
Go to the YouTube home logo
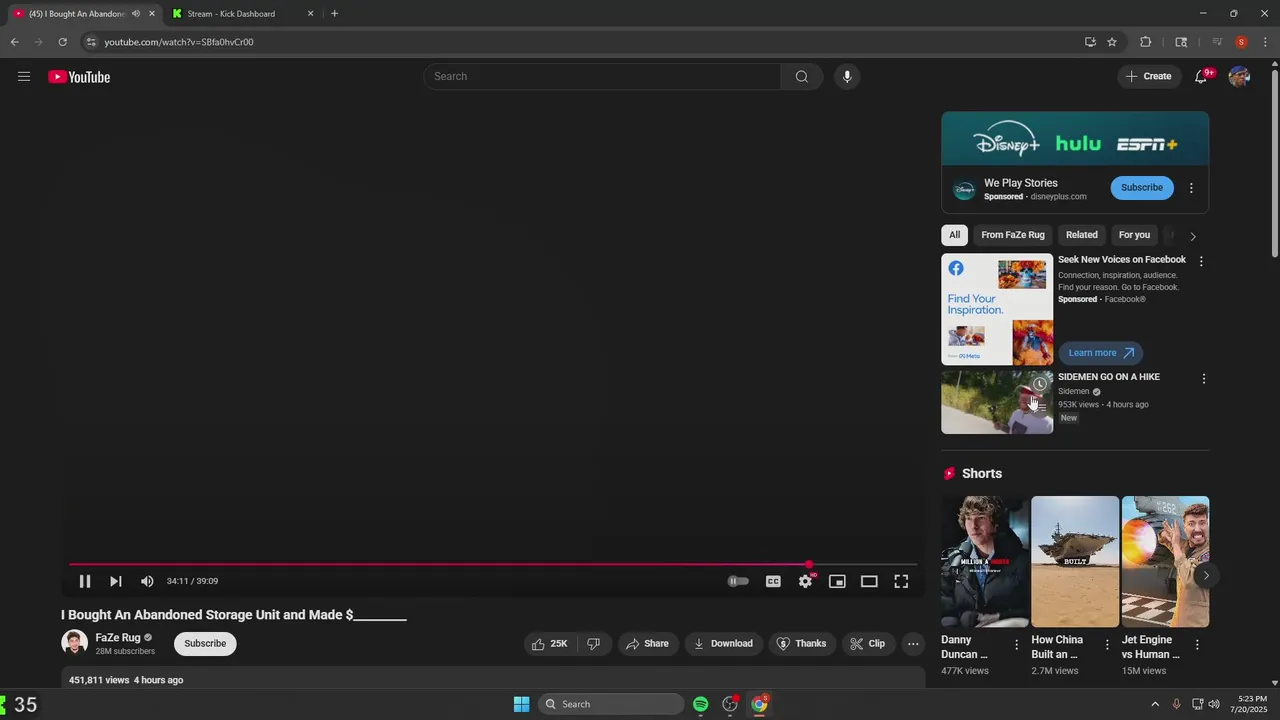click(x=79, y=77)
